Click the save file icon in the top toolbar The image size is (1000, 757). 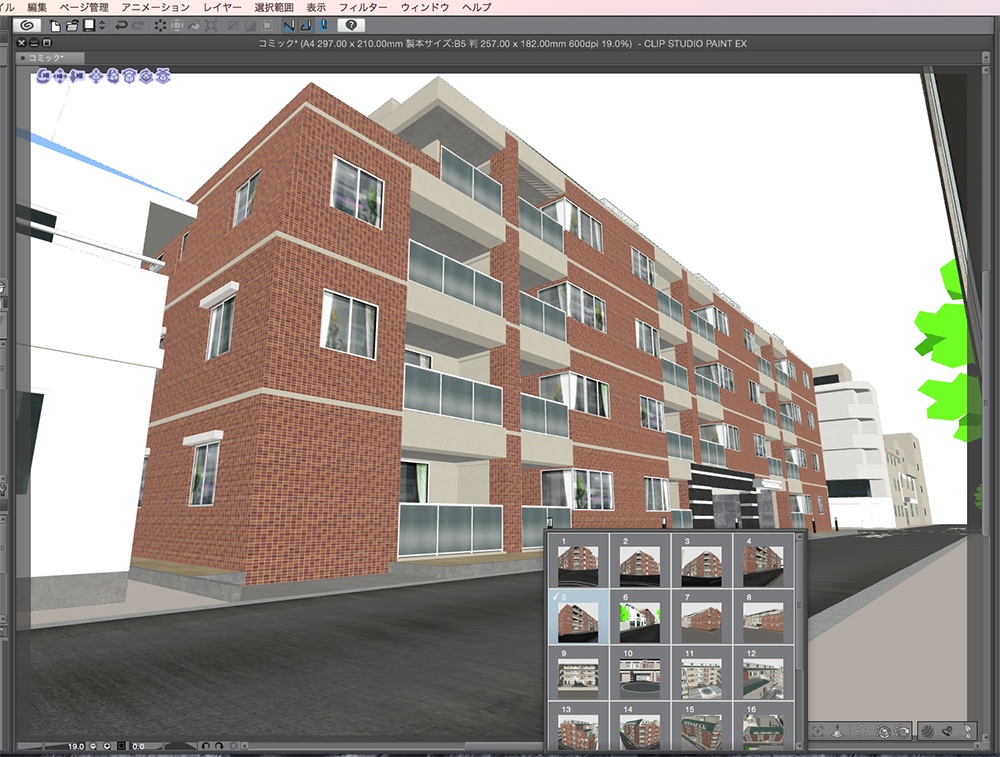click(88, 27)
